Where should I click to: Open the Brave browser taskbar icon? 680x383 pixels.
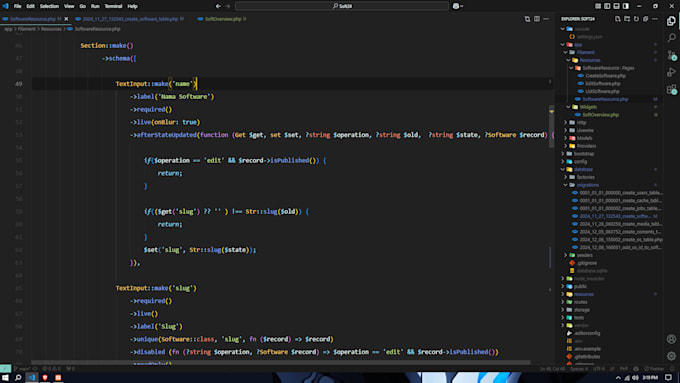(45, 377)
